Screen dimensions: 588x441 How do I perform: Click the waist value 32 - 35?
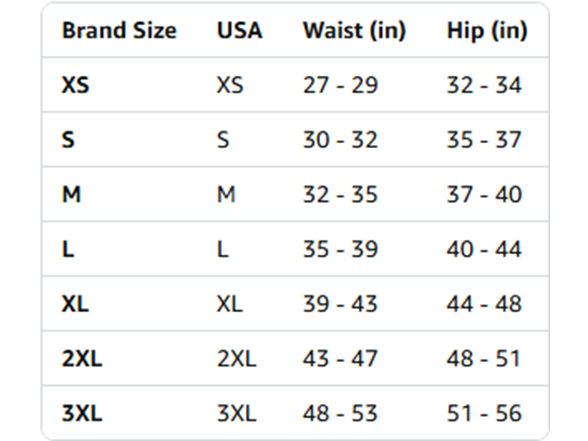pyautogui.click(x=340, y=195)
